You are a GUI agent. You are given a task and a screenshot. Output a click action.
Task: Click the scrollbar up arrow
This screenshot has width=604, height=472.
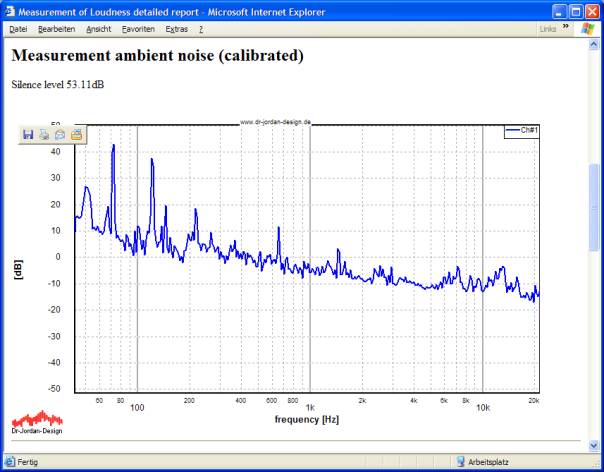595,46
